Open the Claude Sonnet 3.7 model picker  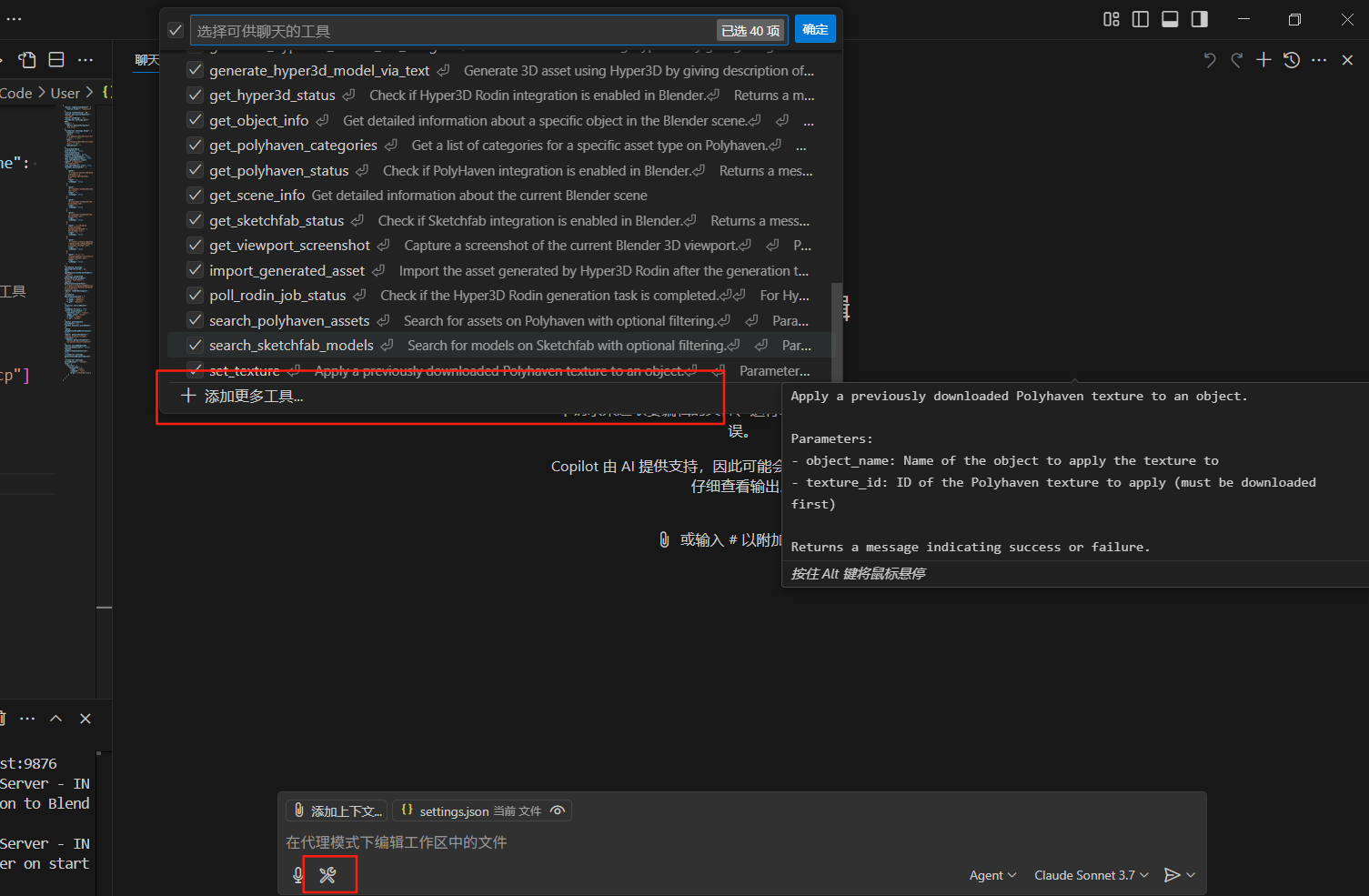(1092, 875)
